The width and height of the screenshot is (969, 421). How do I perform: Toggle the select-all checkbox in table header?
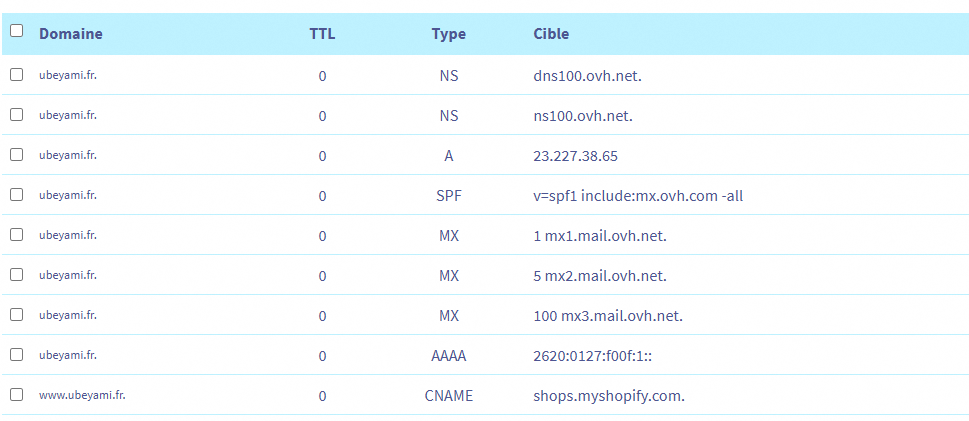tap(16, 31)
